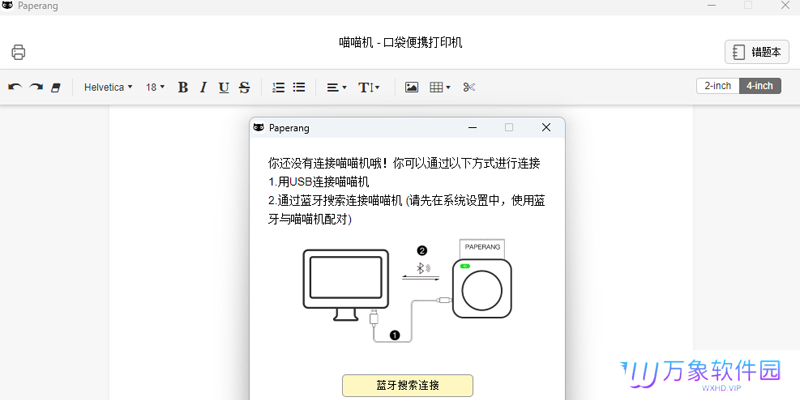Click the main window Paperang cat icon
Viewport: 800px width, 400px height.
pyautogui.click(x=8, y=6)
